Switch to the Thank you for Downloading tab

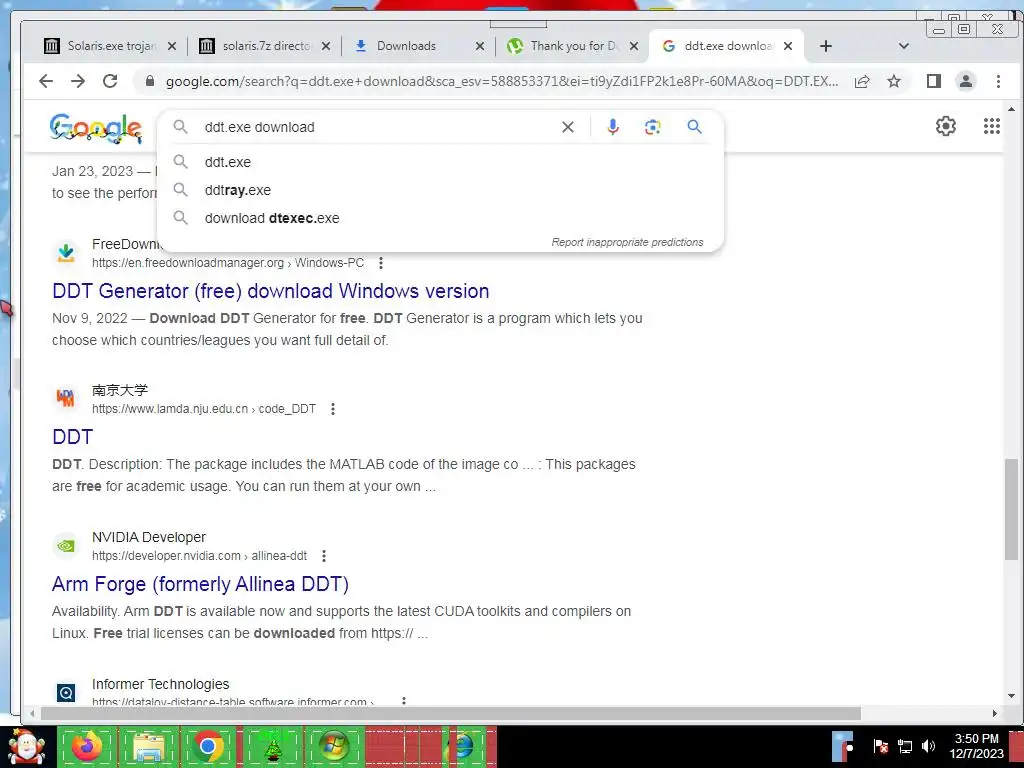click(x=563, y=46)
